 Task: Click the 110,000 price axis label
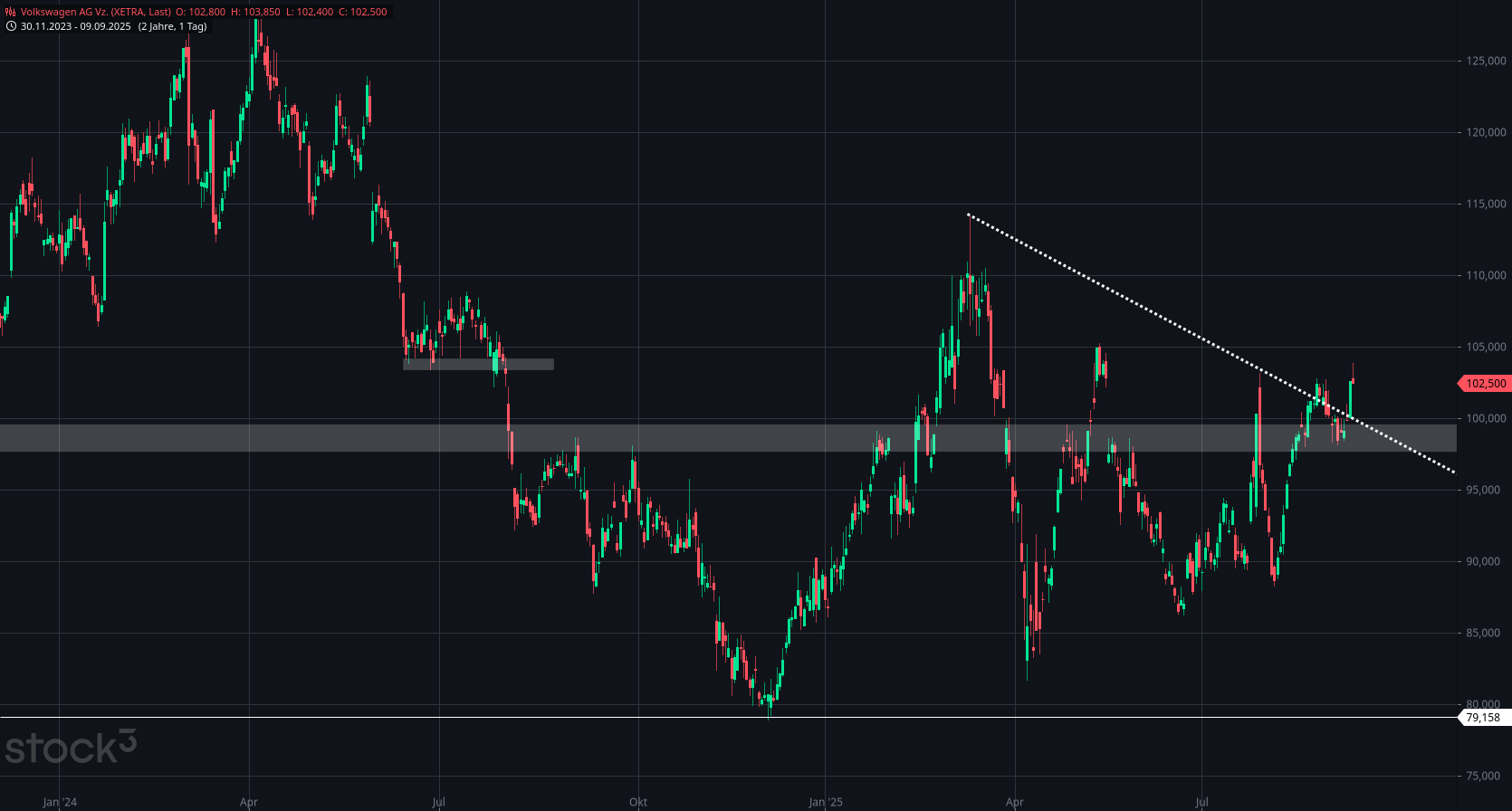coord(1486,275)
